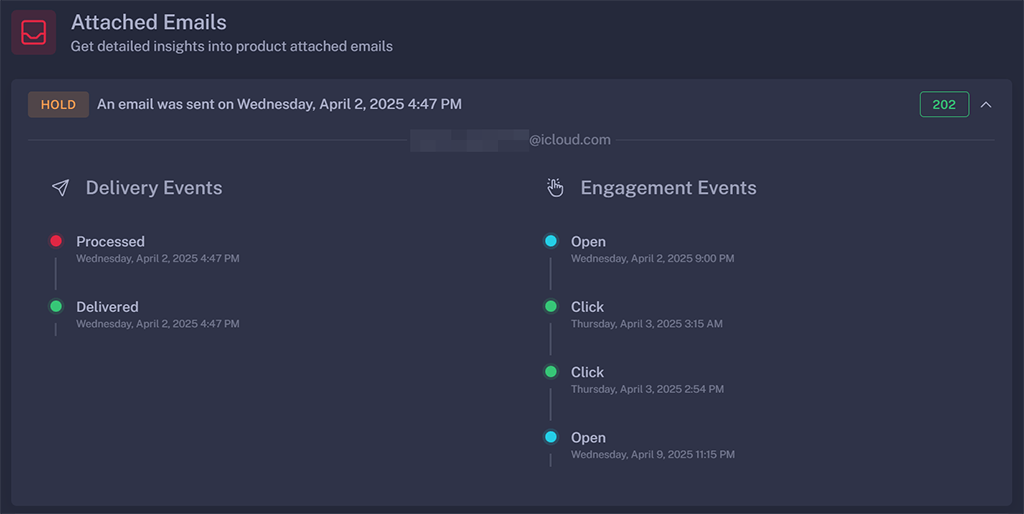This screenshot has height=514, width=1024.
Task: Click the cyan dot for April 2 Open event
Action: point(551,241)
